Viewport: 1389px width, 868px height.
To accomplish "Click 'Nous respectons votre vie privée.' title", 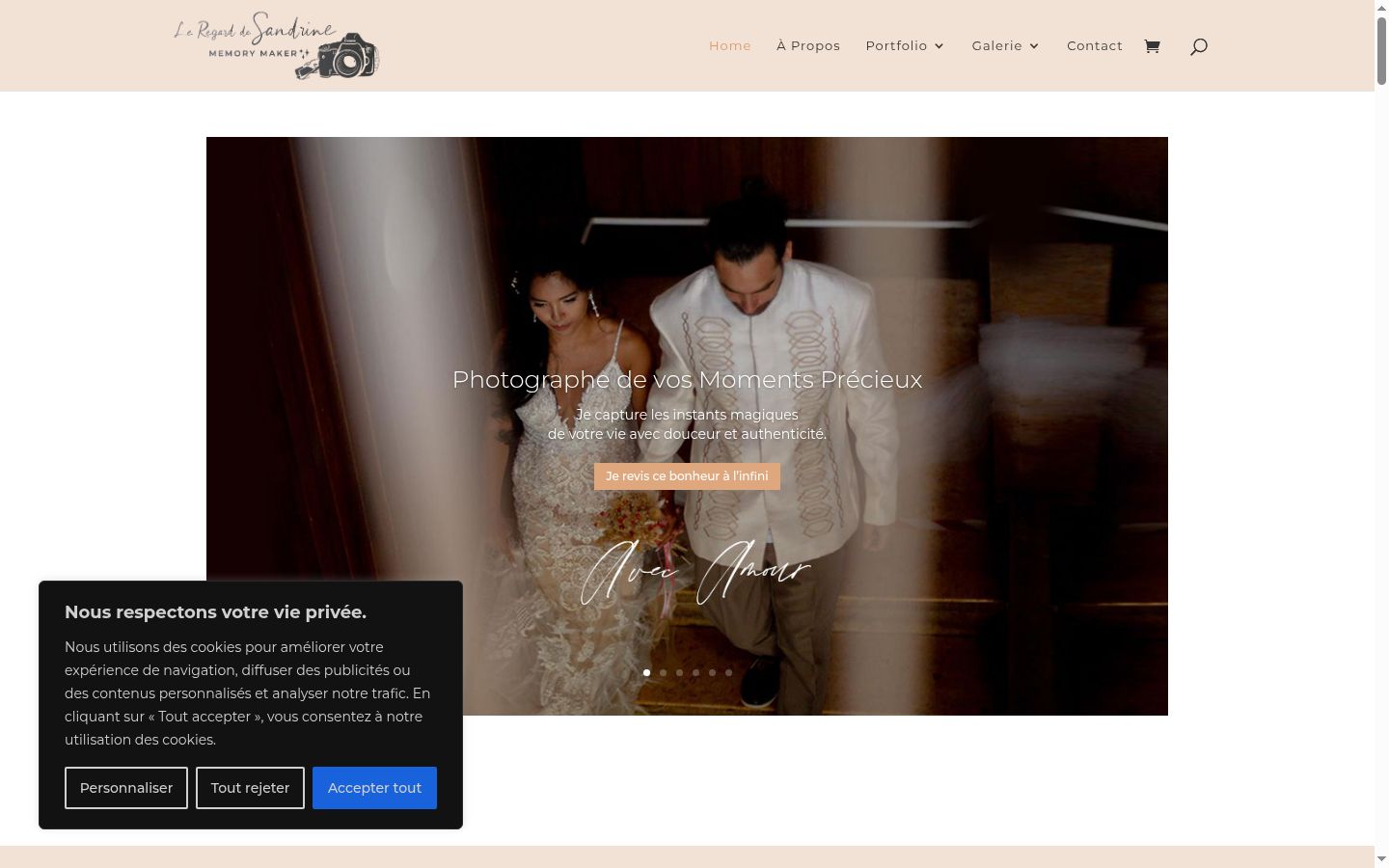I will (215, 612).
